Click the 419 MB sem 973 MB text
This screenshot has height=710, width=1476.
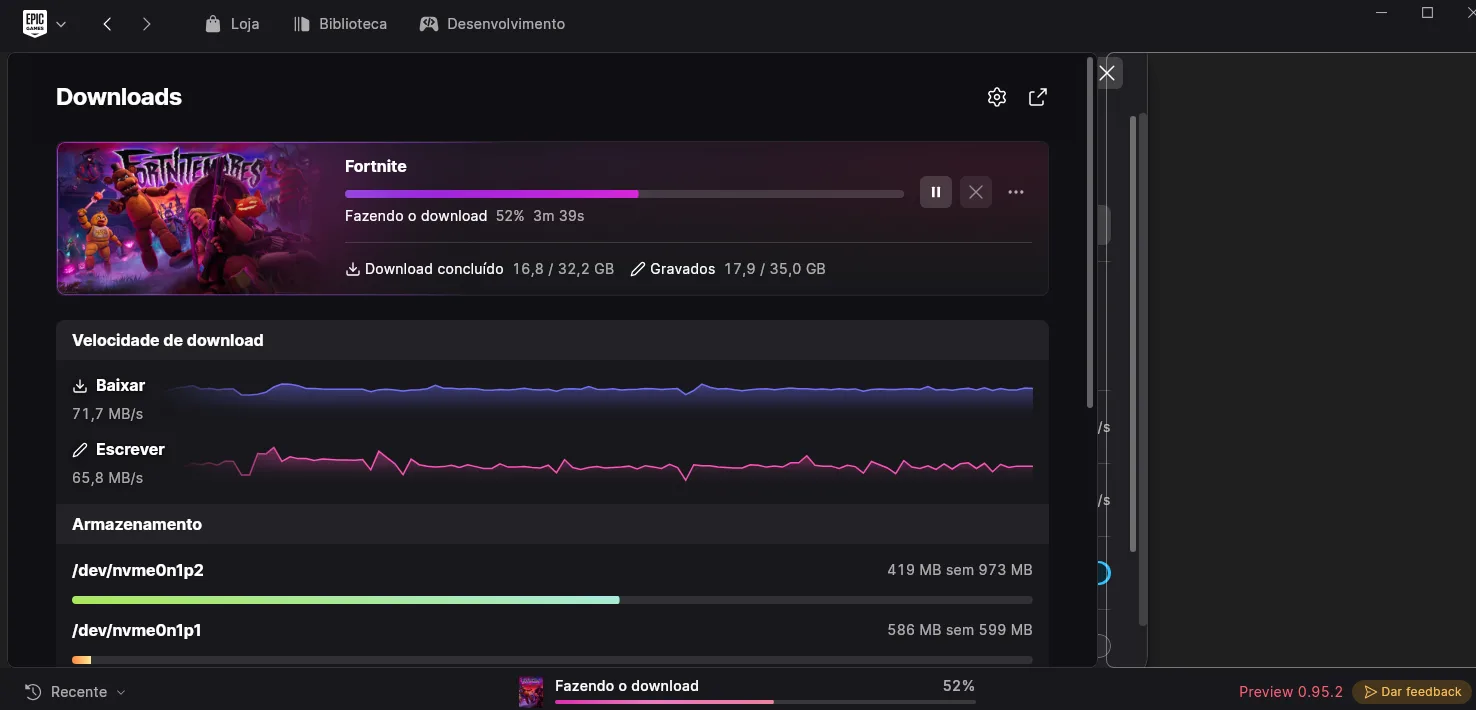960,570
